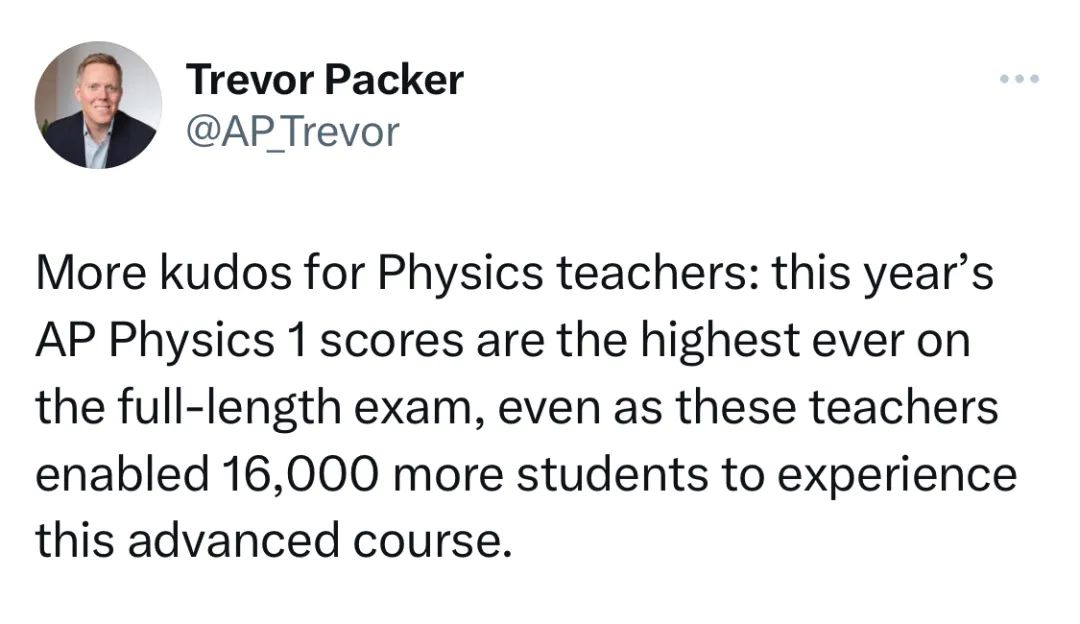Click 'advanced course.' ending the tweet

320,541
